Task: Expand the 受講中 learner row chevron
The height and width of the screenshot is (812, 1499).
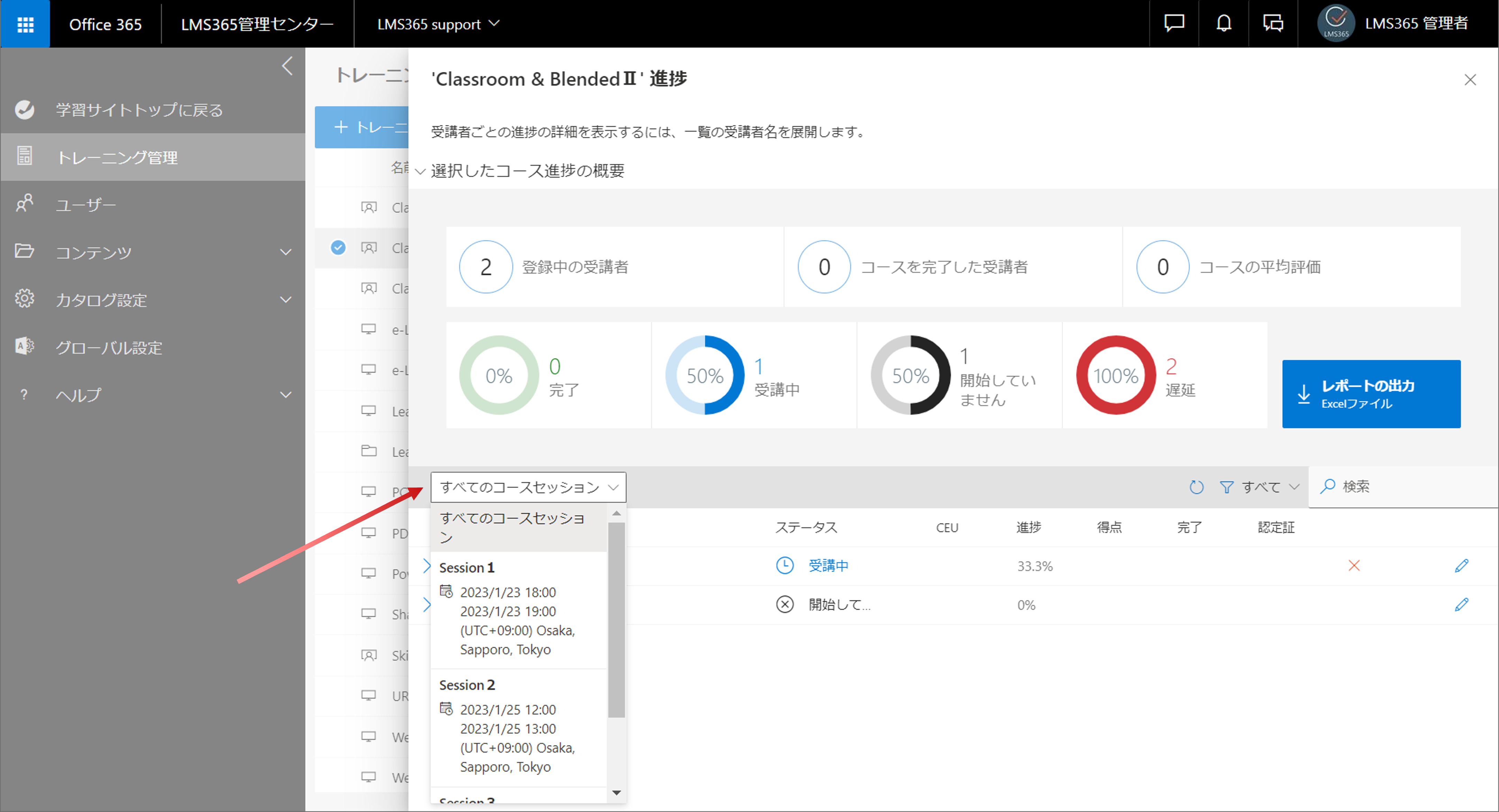Action: [x=426, y=565]
